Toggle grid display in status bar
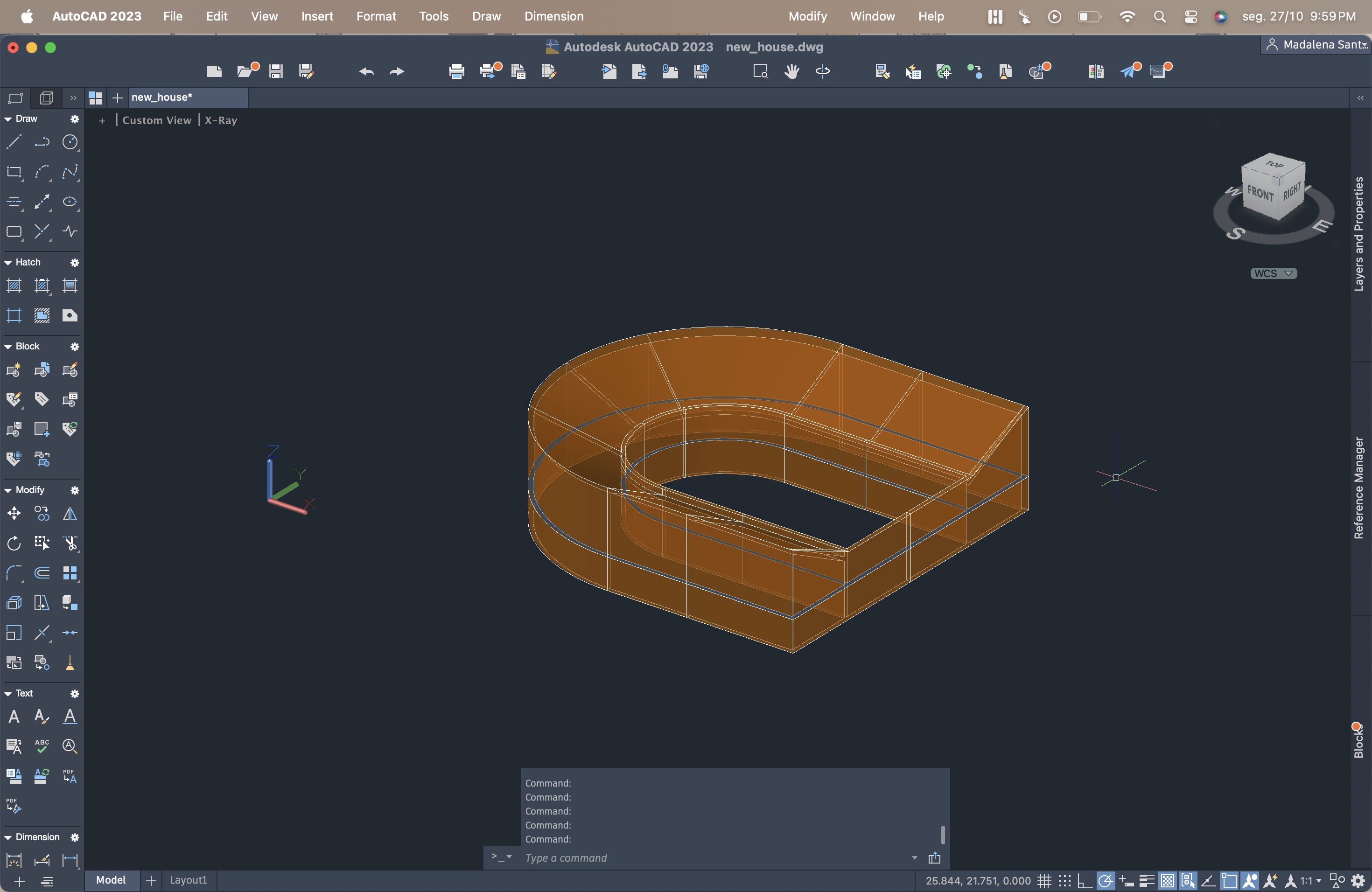The height and width of the screenshot is (892, 1372). pos(1044,880)
